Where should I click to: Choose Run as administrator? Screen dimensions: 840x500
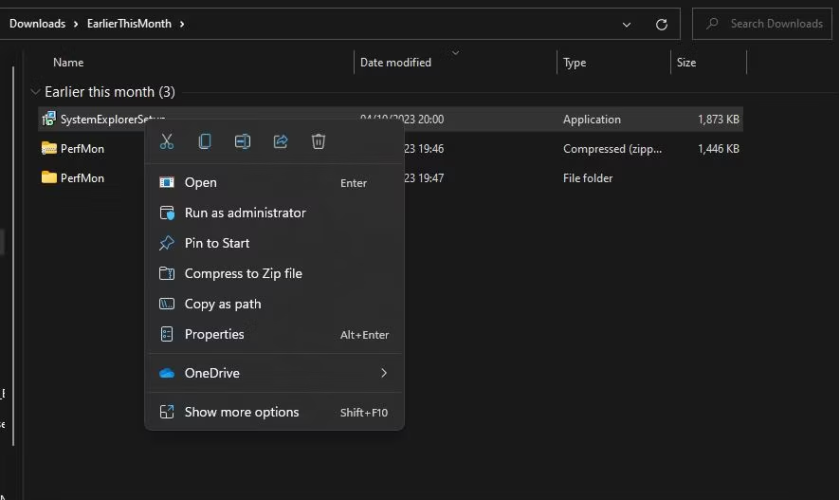245,213
